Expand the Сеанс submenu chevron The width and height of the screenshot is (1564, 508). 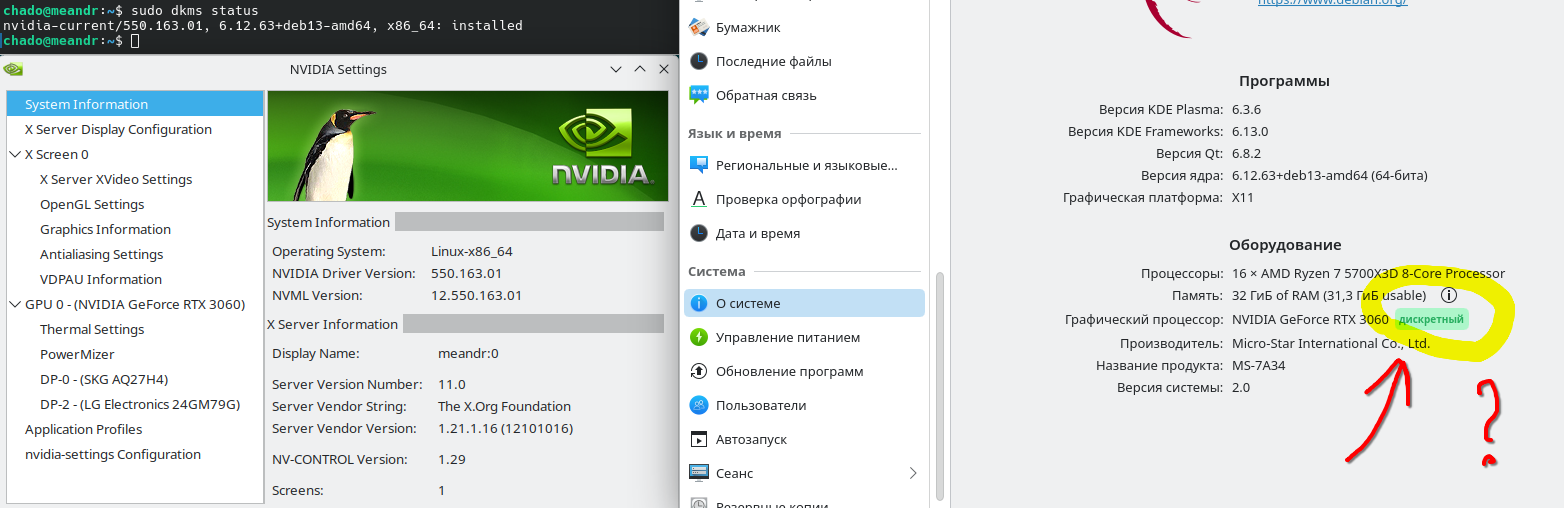pos(912,473)
